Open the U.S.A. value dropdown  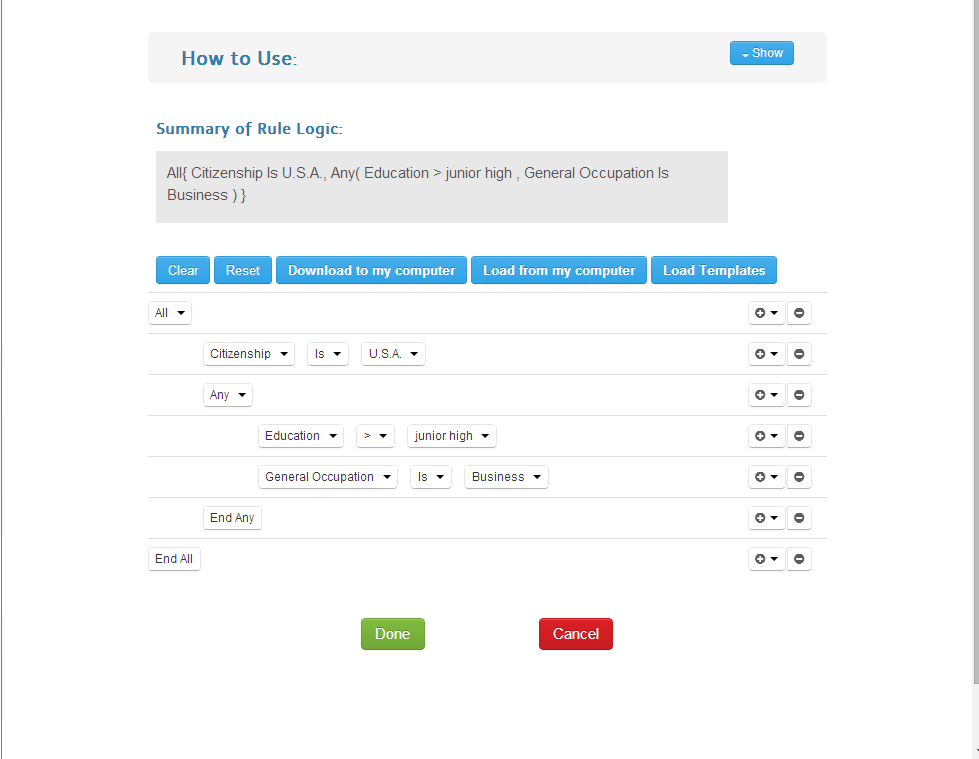point(393,354)
